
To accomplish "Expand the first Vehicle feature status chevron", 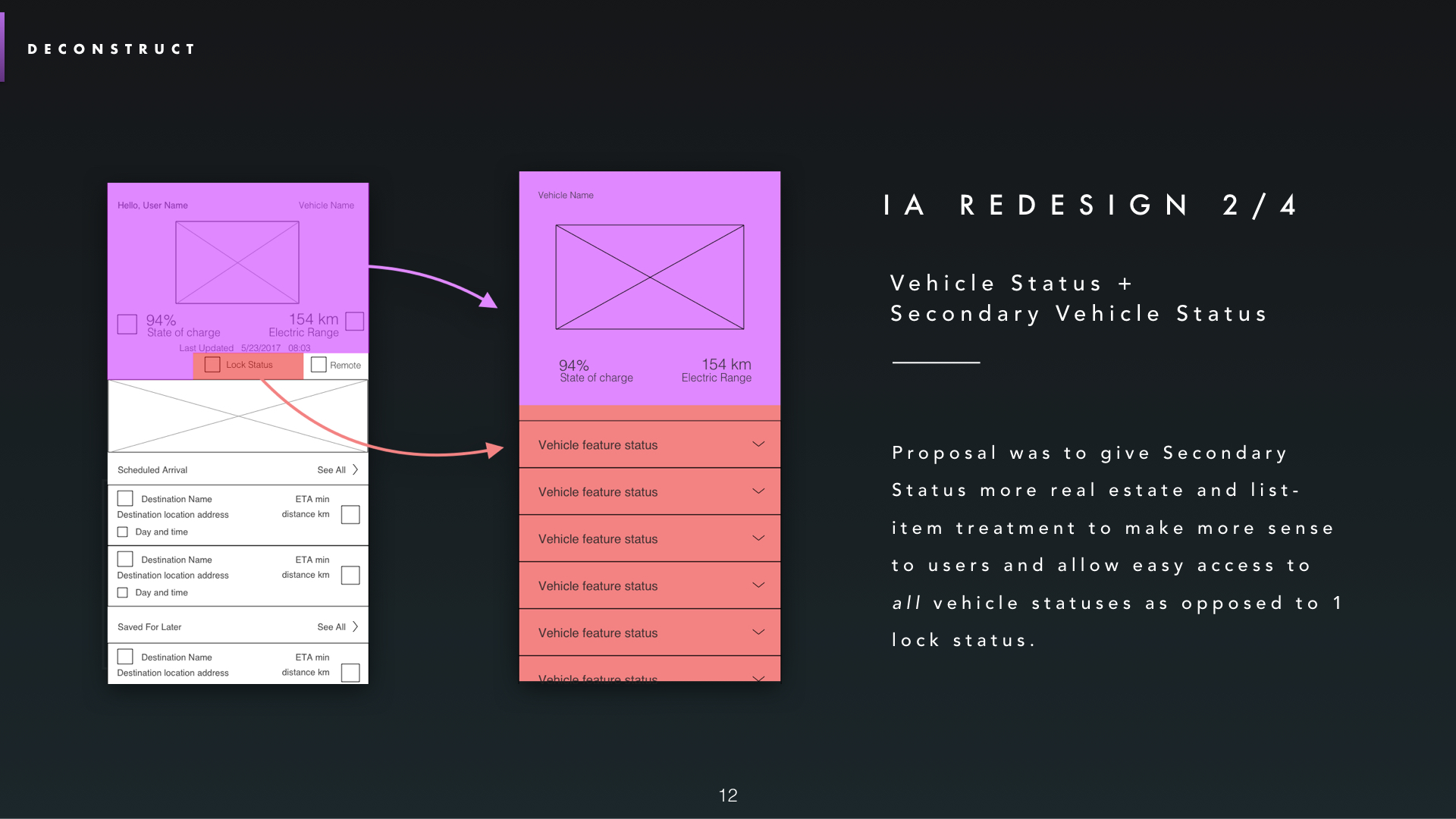I will [x=758, y=444].
